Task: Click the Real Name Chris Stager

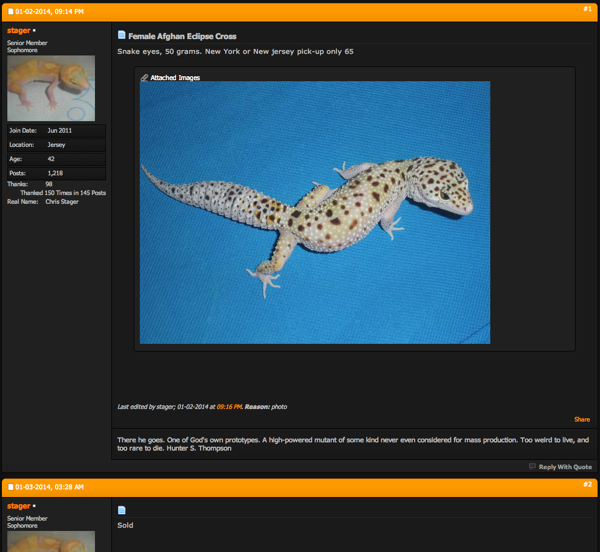Action: 62,202
